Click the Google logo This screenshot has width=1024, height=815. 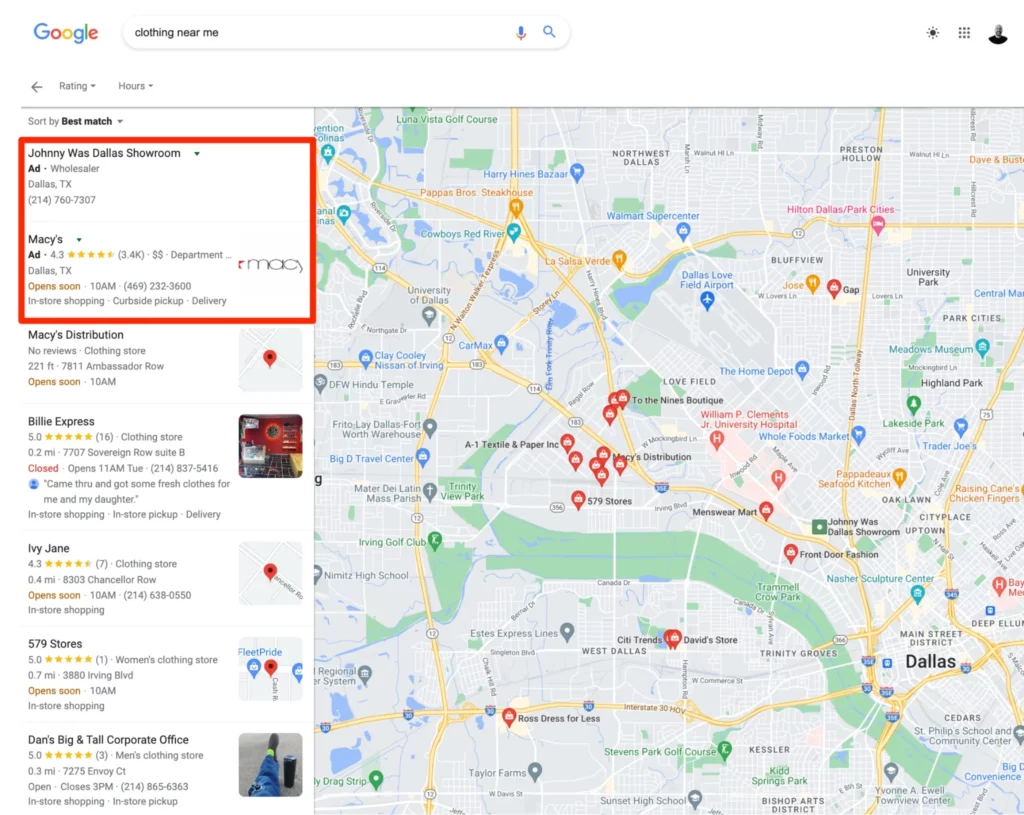tap(66, 33)
